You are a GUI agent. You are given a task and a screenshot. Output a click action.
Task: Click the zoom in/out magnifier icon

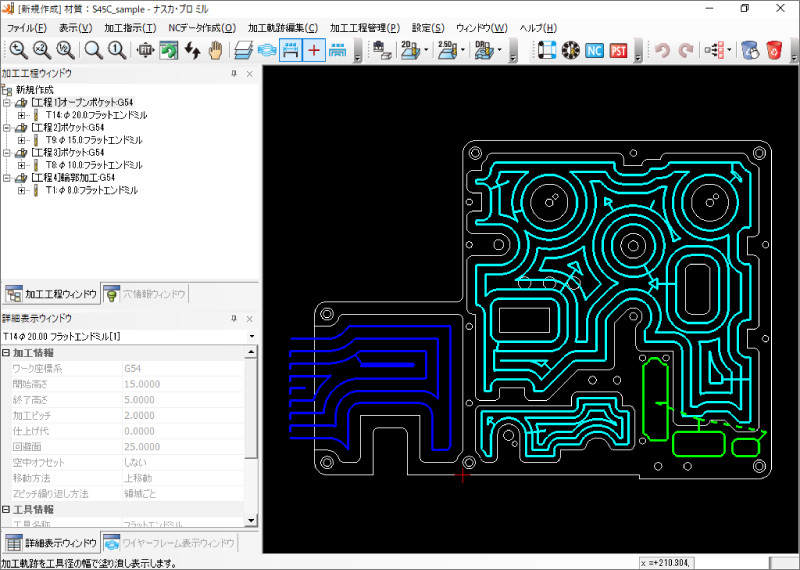[18, 50]
